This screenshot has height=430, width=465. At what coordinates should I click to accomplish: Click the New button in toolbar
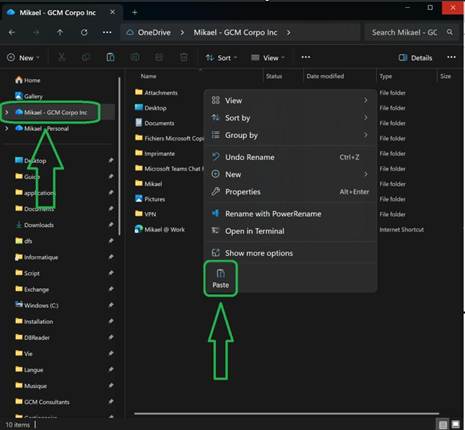(23, 58)
